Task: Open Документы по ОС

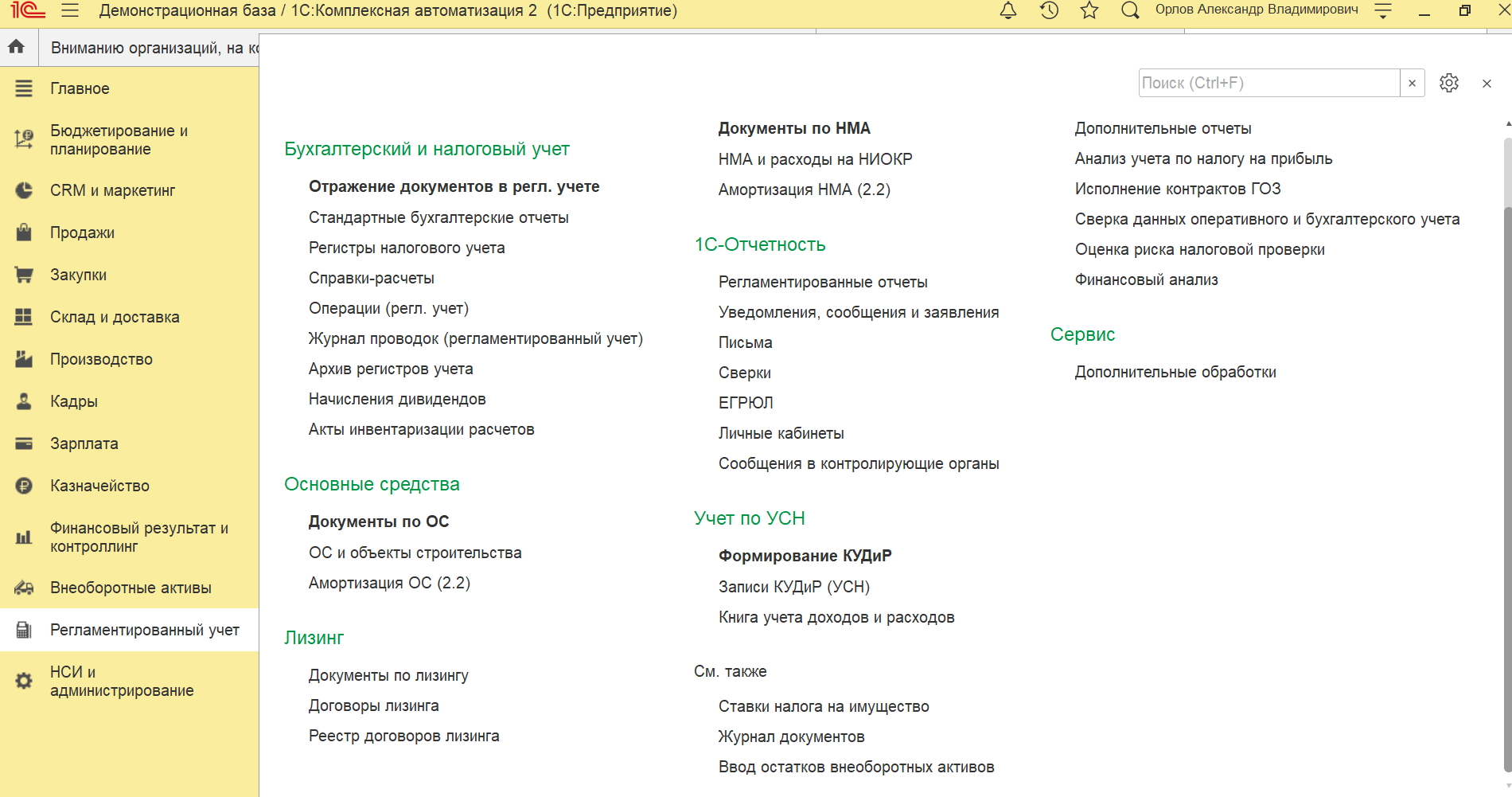Action: point(379,522)
